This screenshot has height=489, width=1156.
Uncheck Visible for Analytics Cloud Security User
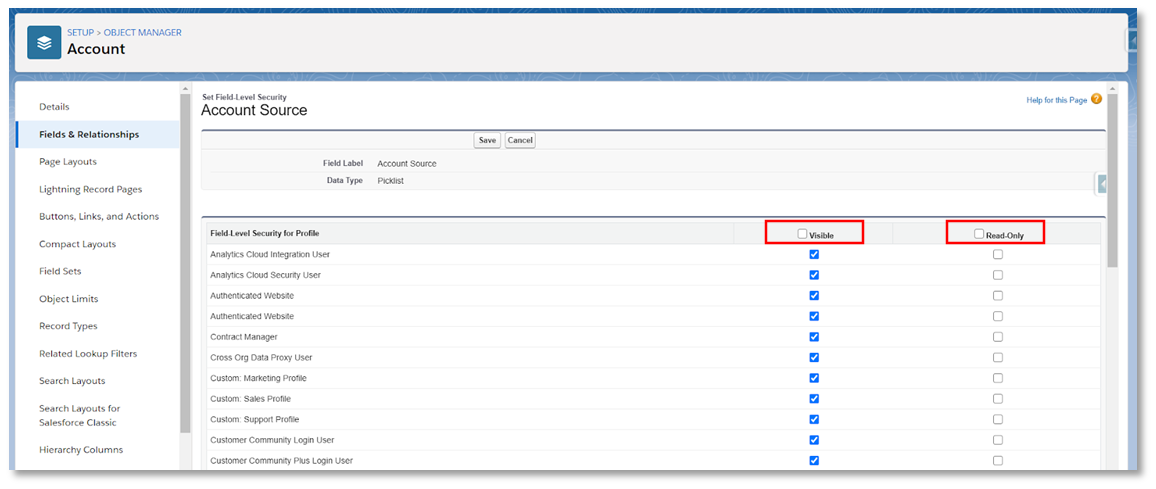(814, 275)
